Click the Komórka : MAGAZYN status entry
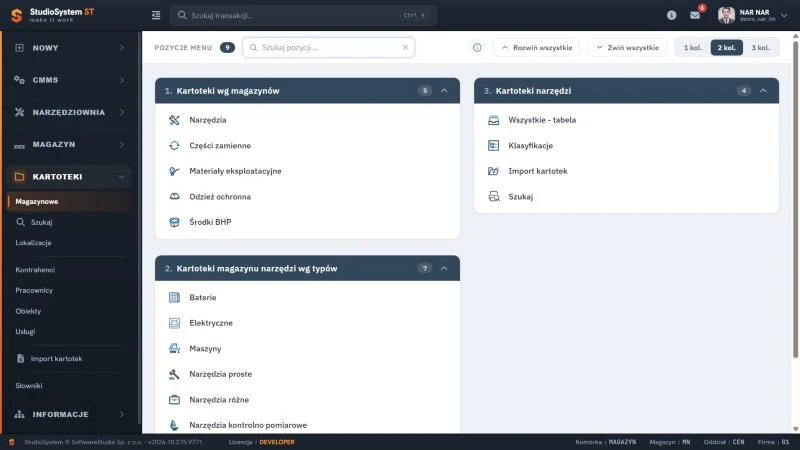This screenshot has width=800, height=450. 606,442
